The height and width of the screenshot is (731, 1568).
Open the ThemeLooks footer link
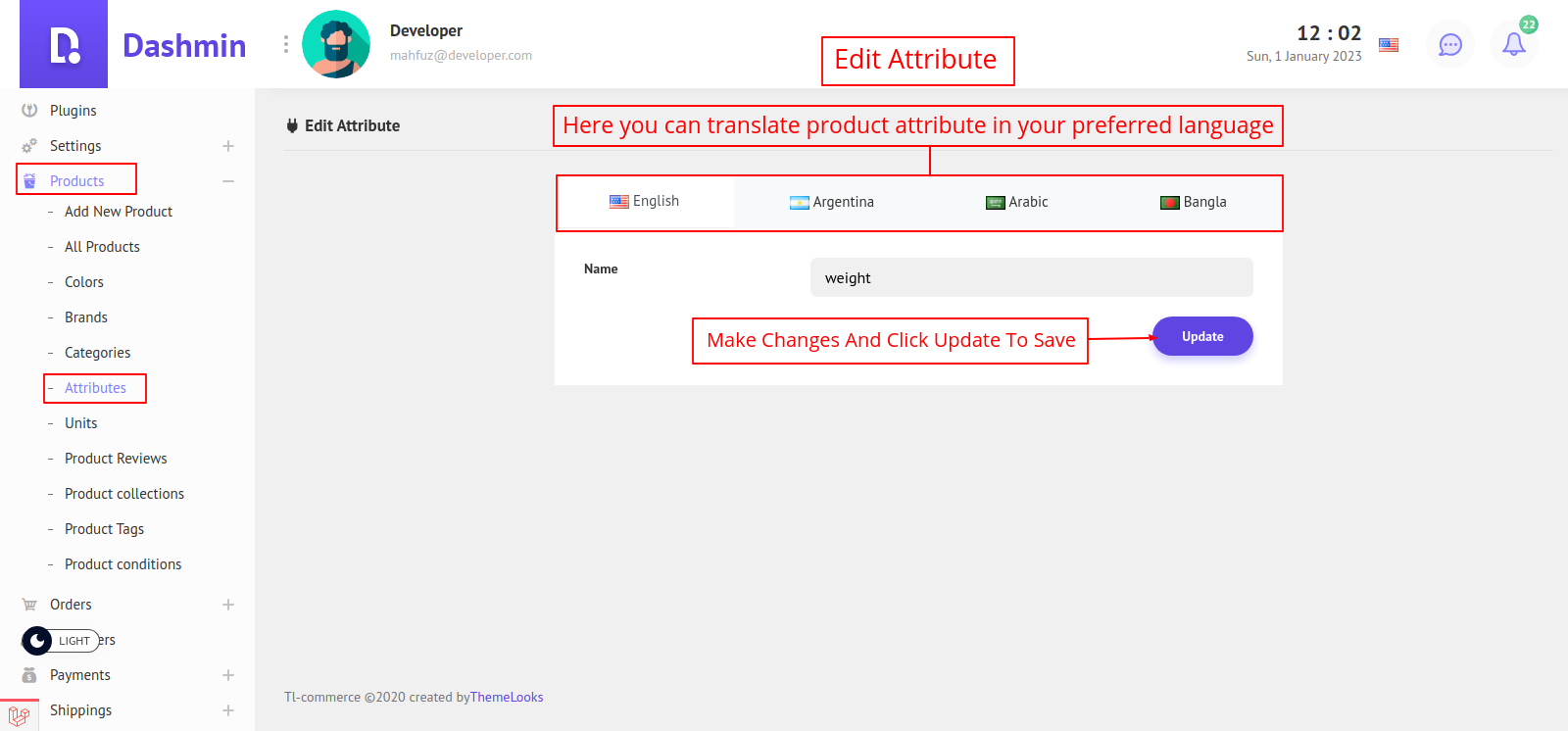point(506,698)
